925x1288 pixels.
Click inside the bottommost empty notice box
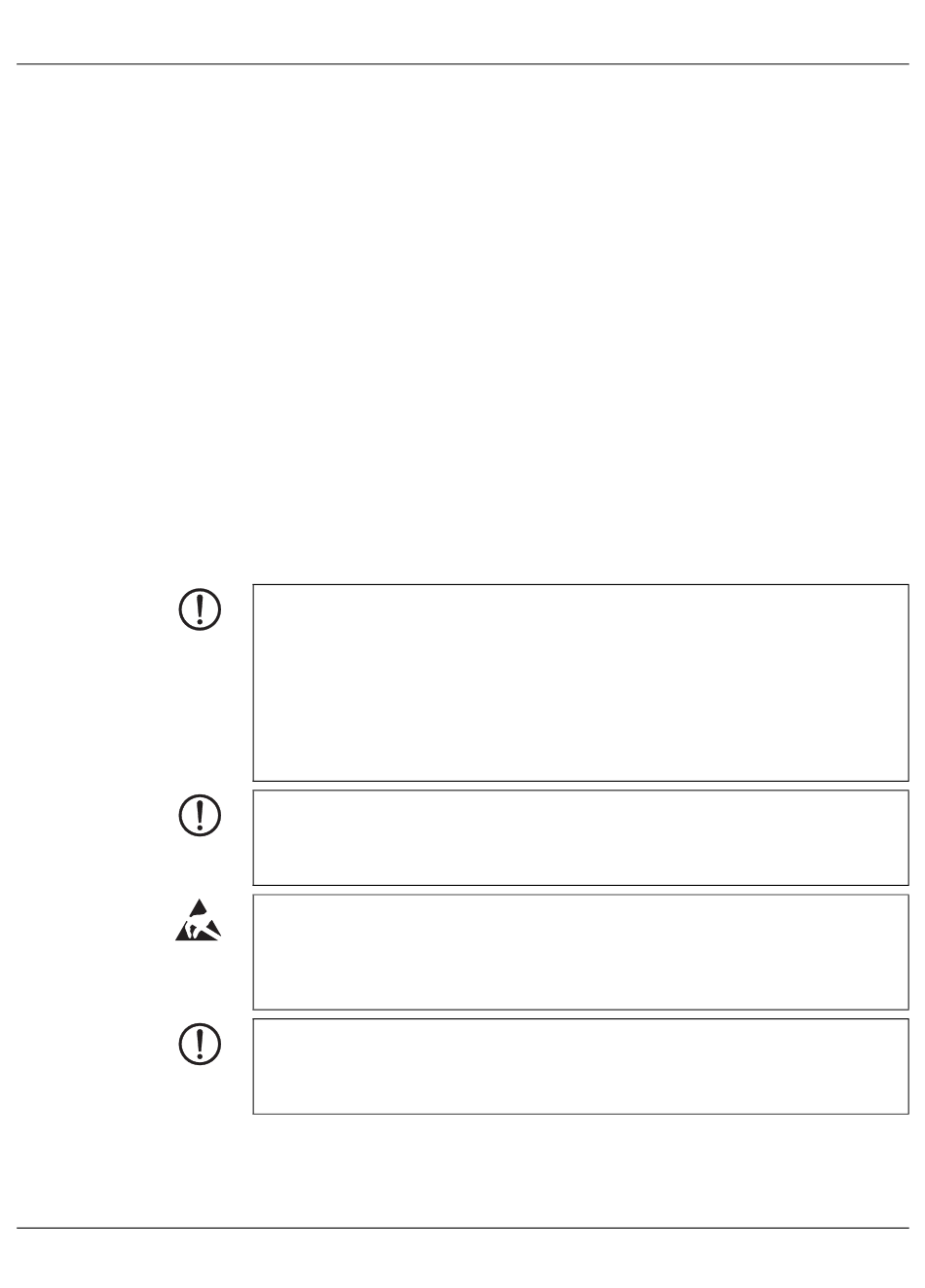(580, 1066)
